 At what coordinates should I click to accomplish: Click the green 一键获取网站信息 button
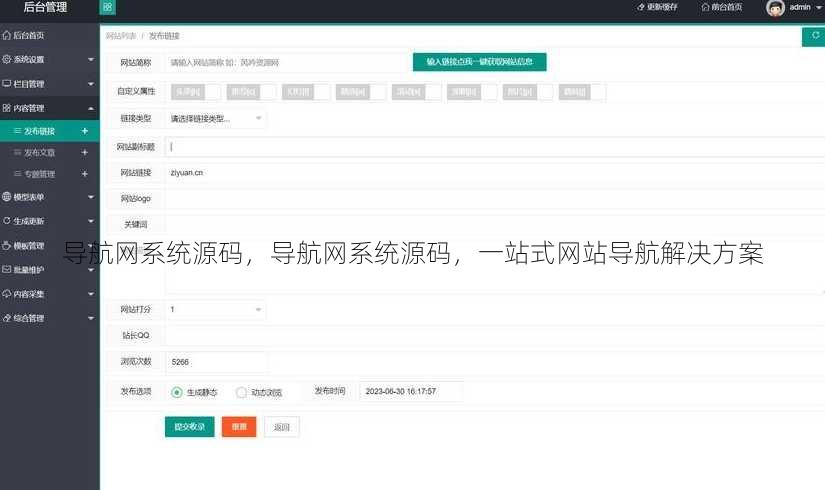tap(479, 62)
